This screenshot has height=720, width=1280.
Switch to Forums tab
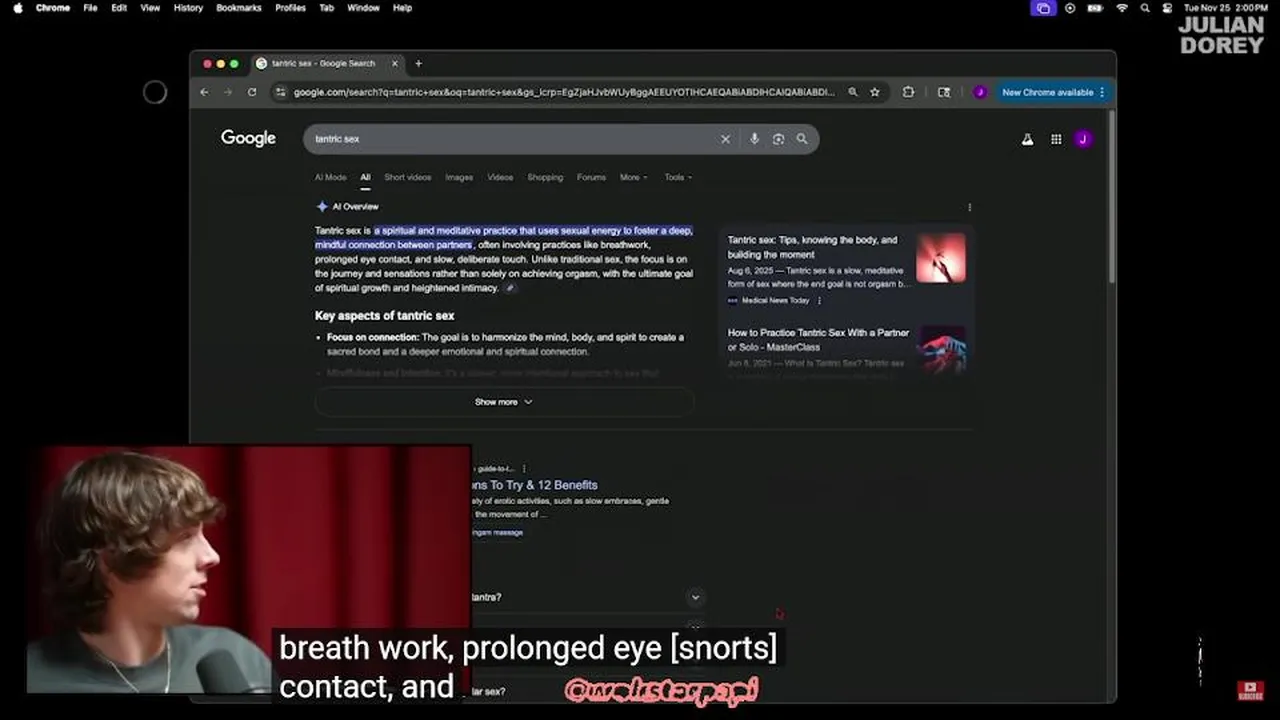coord(591,177)
